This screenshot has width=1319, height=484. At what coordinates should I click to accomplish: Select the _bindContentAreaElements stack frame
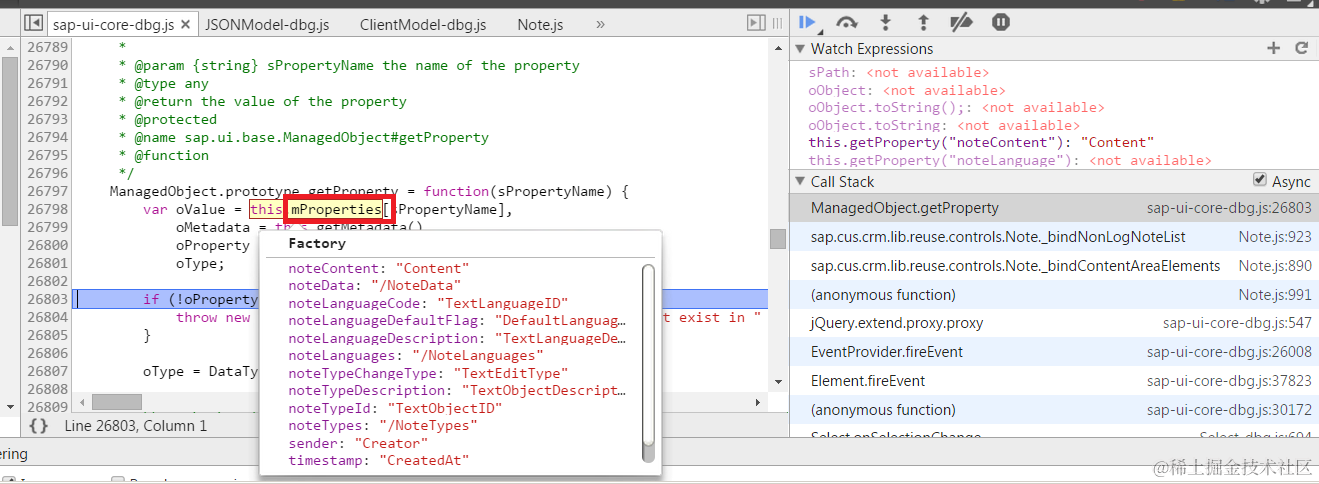1054,266
